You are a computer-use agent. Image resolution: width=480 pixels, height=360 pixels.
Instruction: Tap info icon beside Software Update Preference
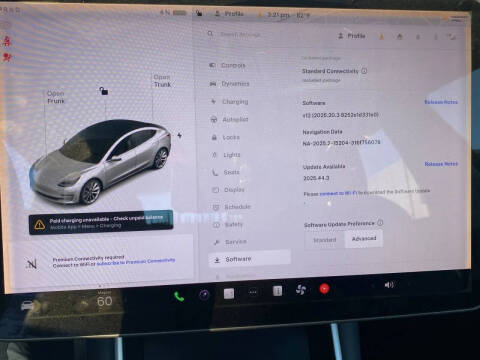(x=380, y=223)
